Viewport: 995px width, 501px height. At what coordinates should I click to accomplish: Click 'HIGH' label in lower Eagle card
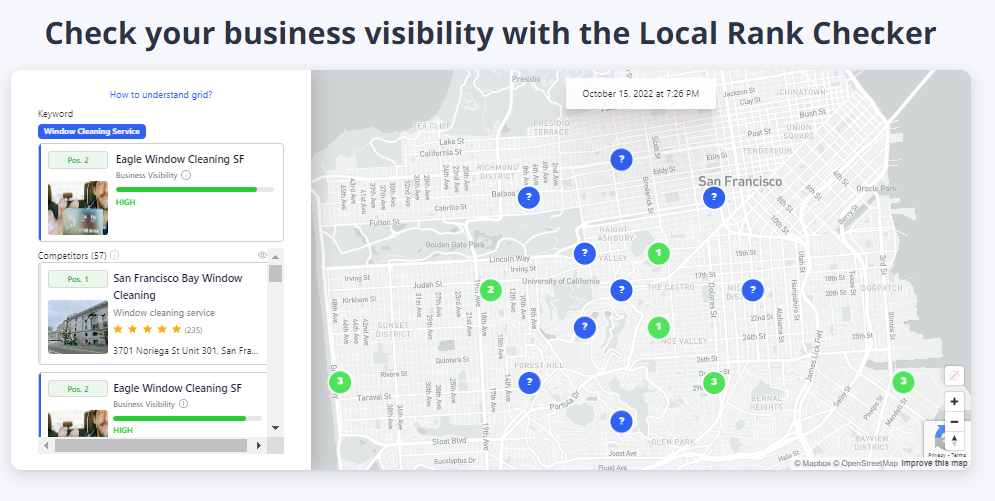coord(123,430)
